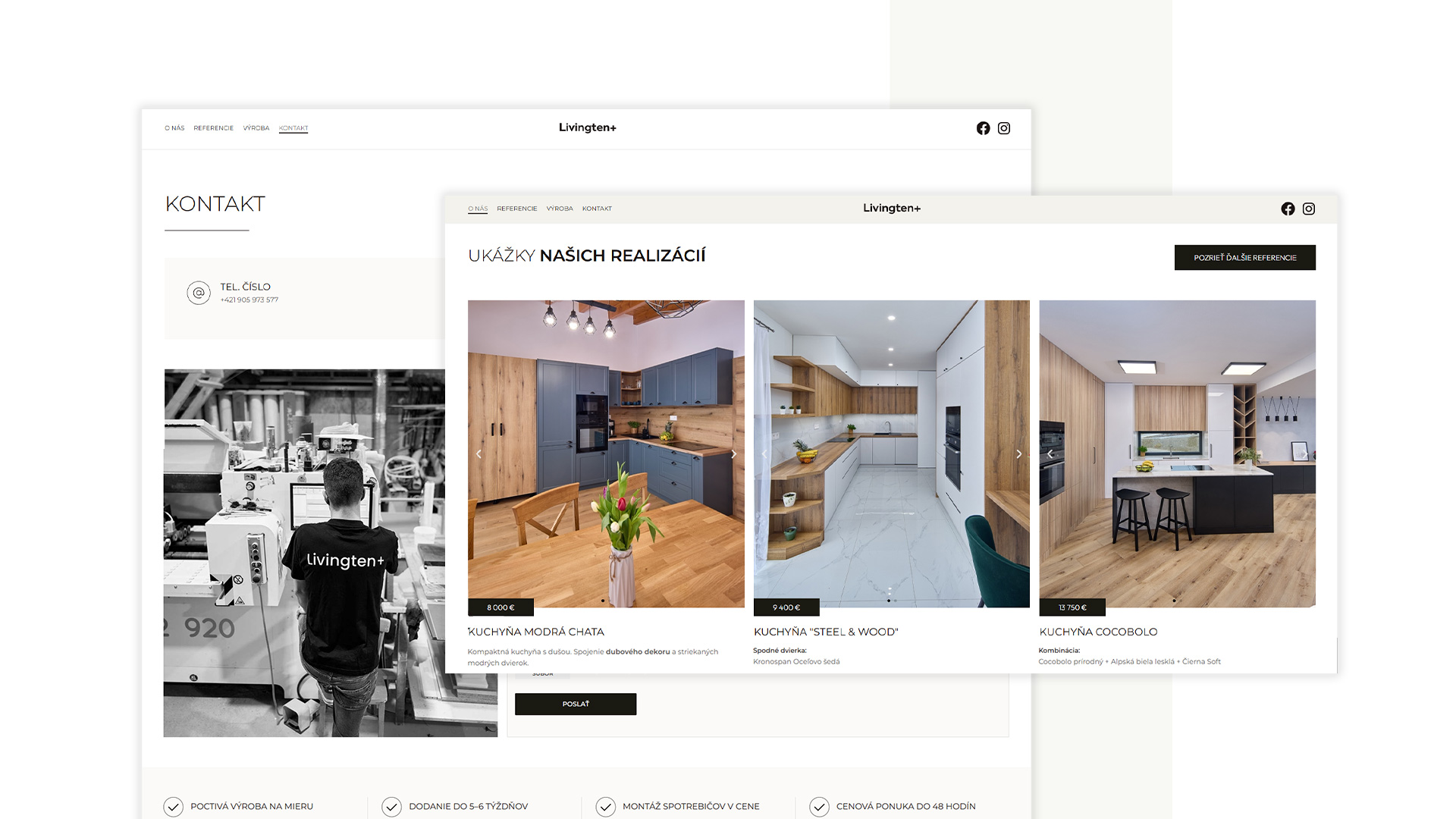Show previous photo of Kuchyňa Modrá Chata

tap(479, 454)
